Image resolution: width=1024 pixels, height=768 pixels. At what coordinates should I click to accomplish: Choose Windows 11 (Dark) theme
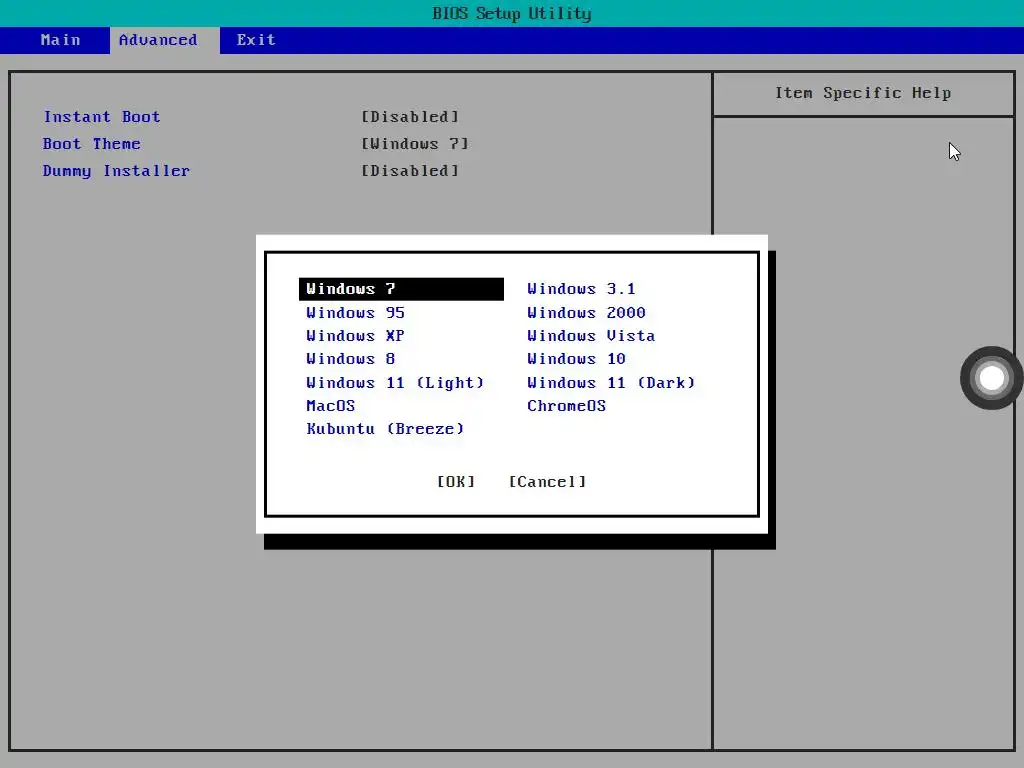[611, 383]
